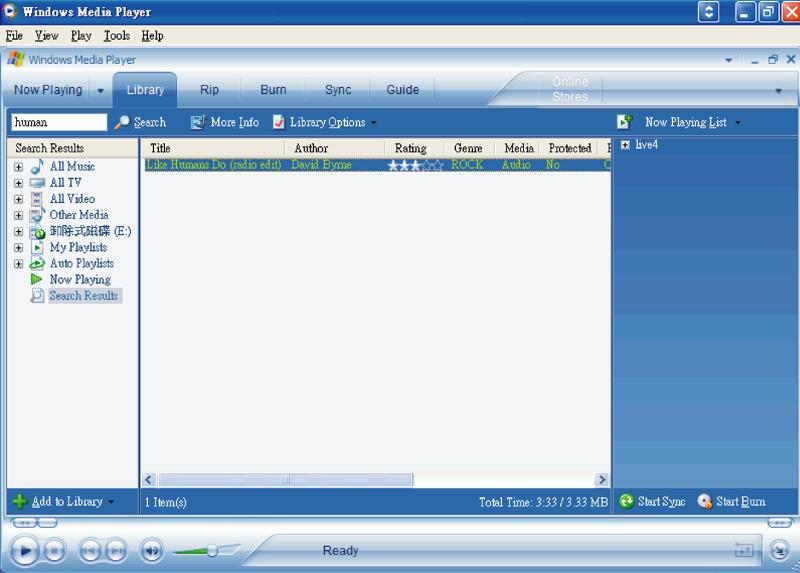Select the All TV icon

click(37, 183)
